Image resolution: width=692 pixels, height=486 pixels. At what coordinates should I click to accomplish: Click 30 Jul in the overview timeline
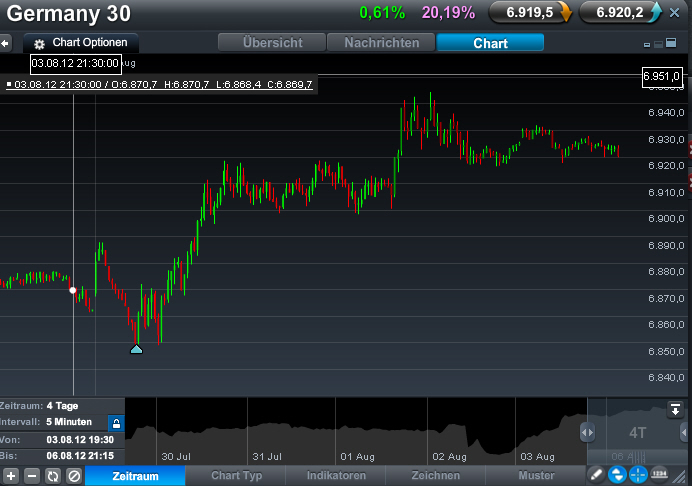click(176, 456)
